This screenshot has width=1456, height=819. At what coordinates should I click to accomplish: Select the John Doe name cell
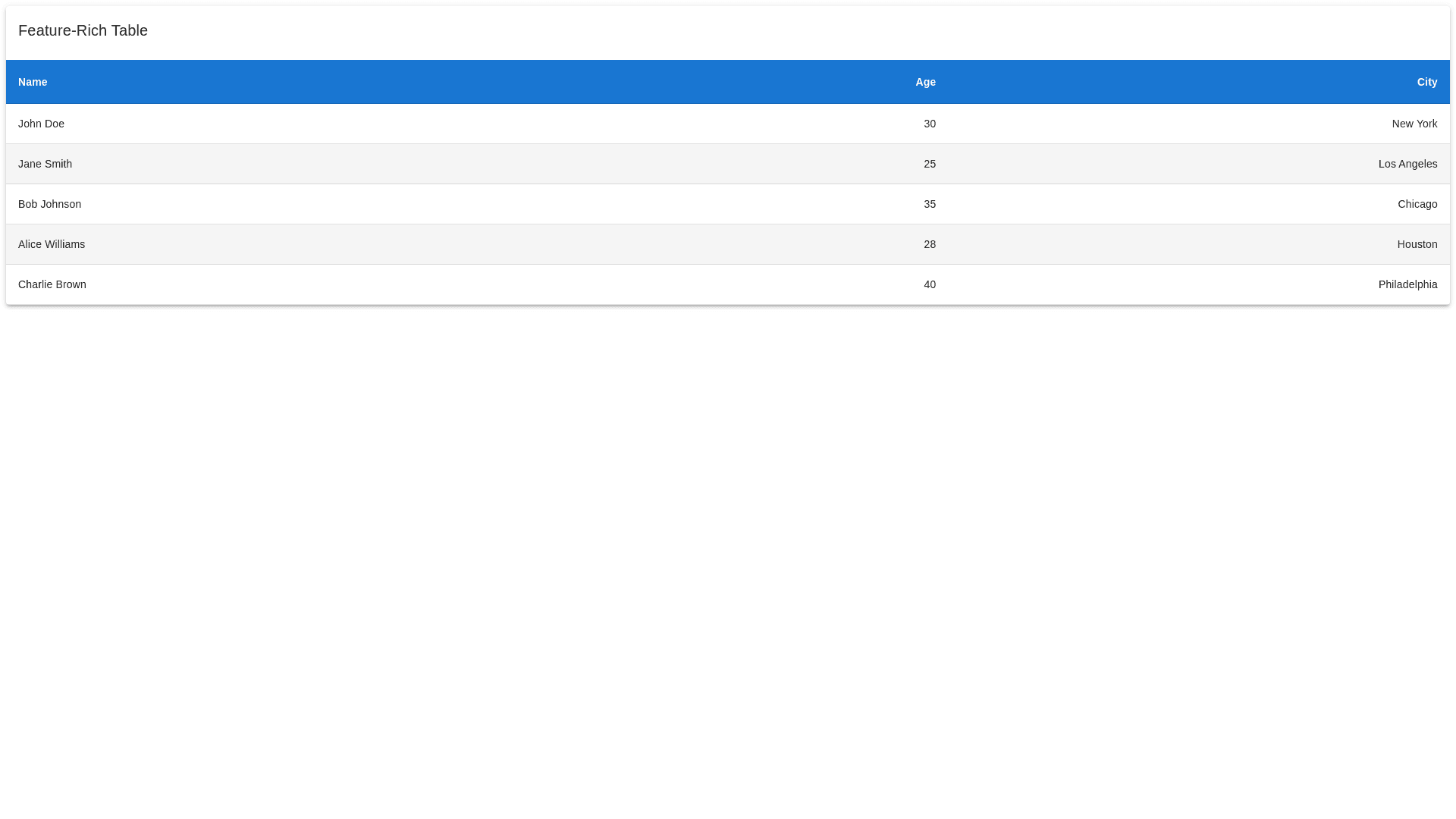click(41, 124)
